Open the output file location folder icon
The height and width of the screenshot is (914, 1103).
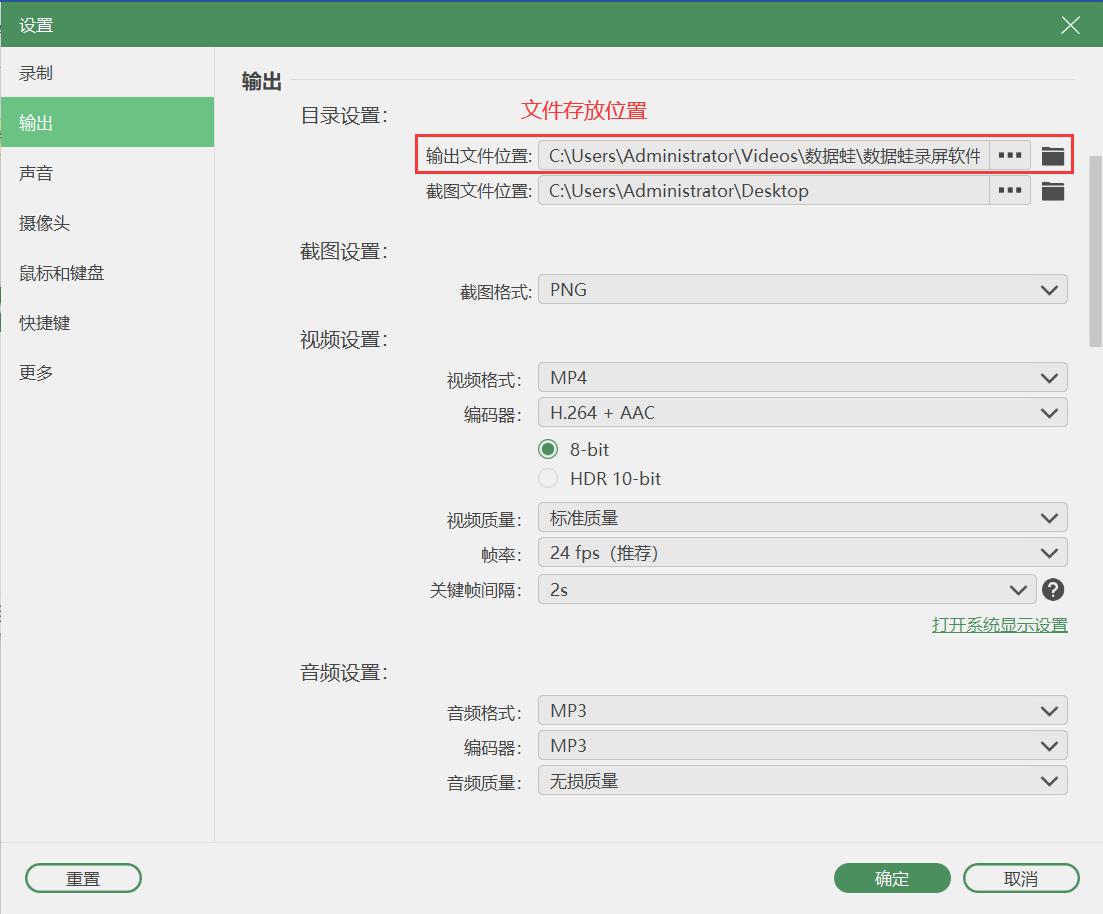tap(1052, 155)
